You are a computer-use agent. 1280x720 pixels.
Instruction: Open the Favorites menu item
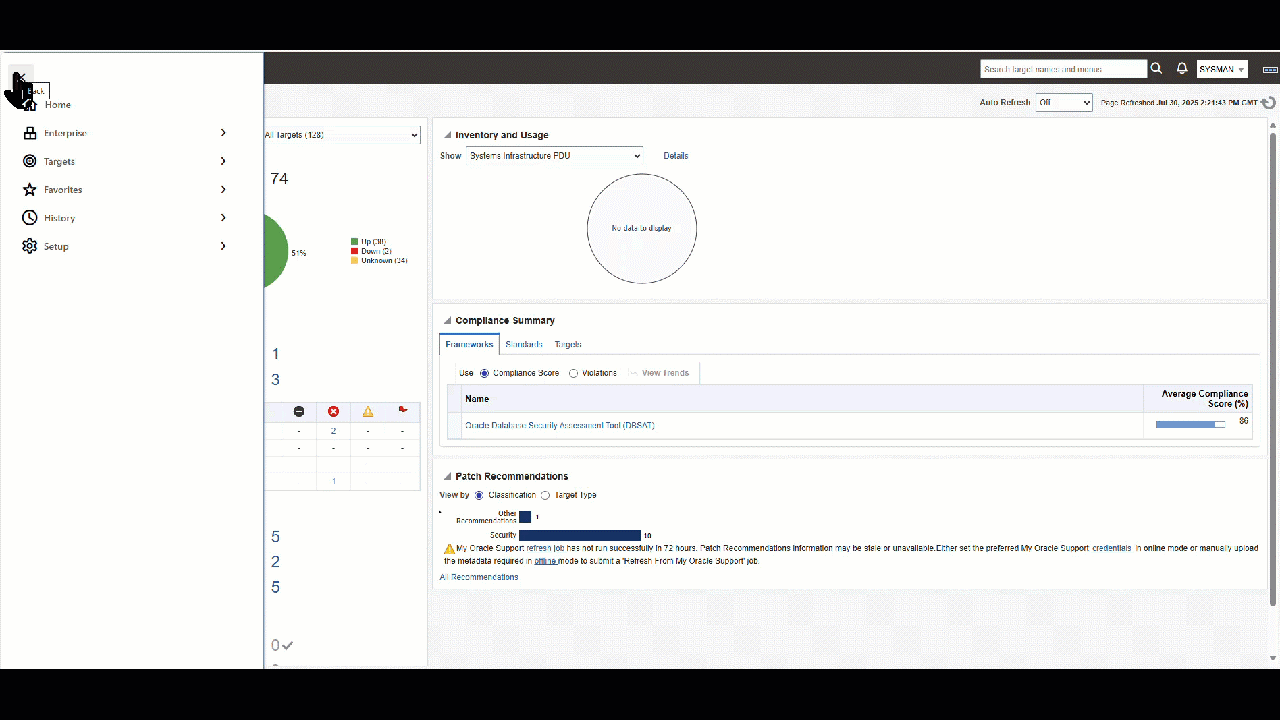(63, 190)
